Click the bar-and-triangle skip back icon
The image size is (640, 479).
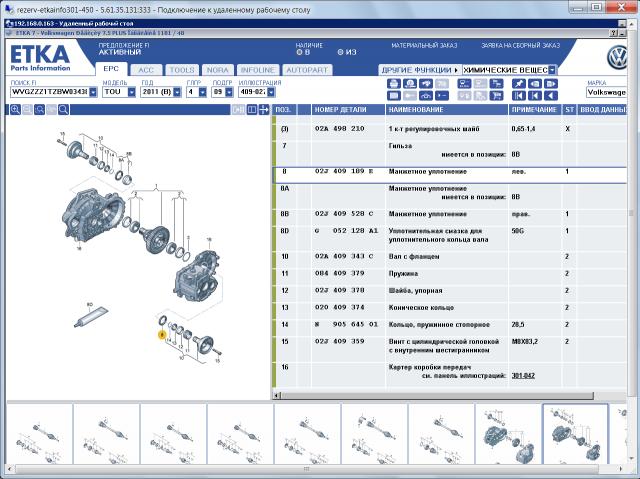coord(535,96)
